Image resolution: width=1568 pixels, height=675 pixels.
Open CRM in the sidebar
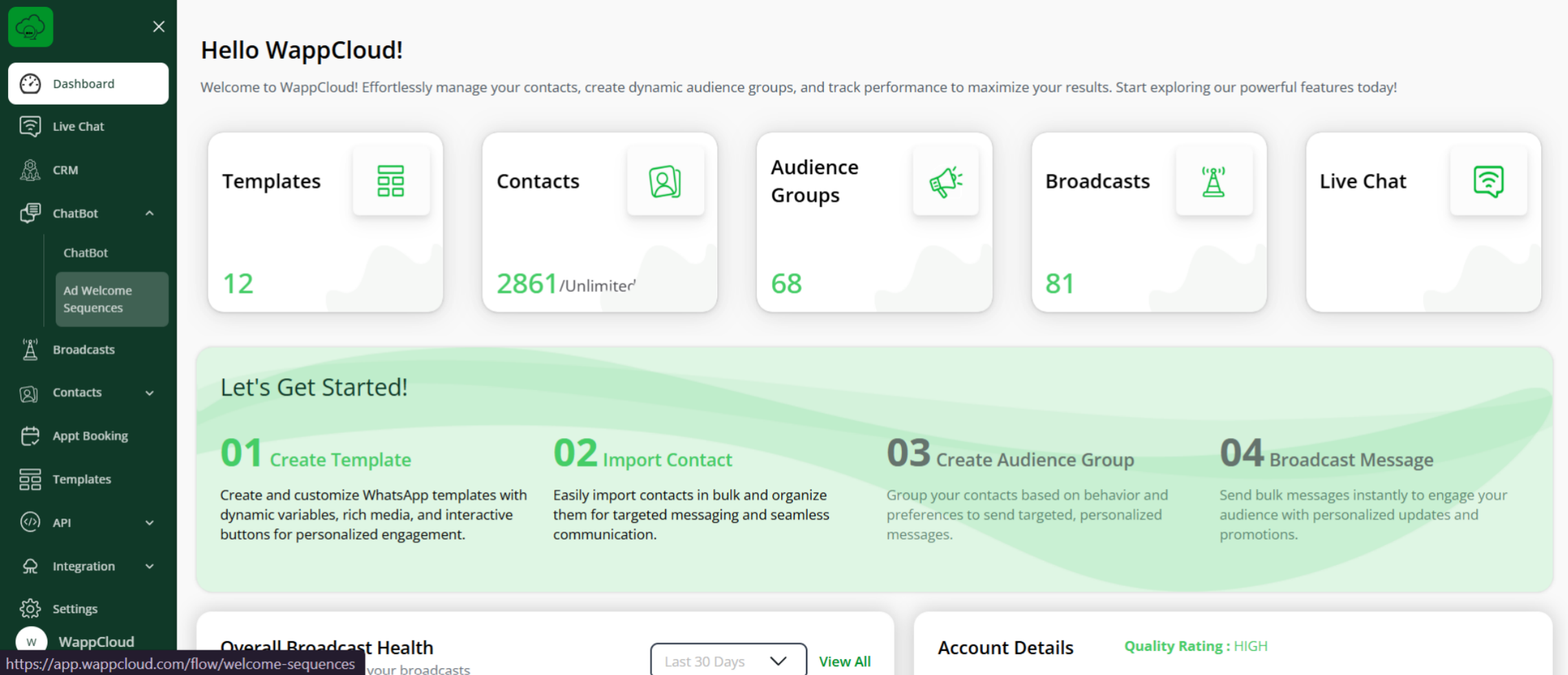point(88,169)
